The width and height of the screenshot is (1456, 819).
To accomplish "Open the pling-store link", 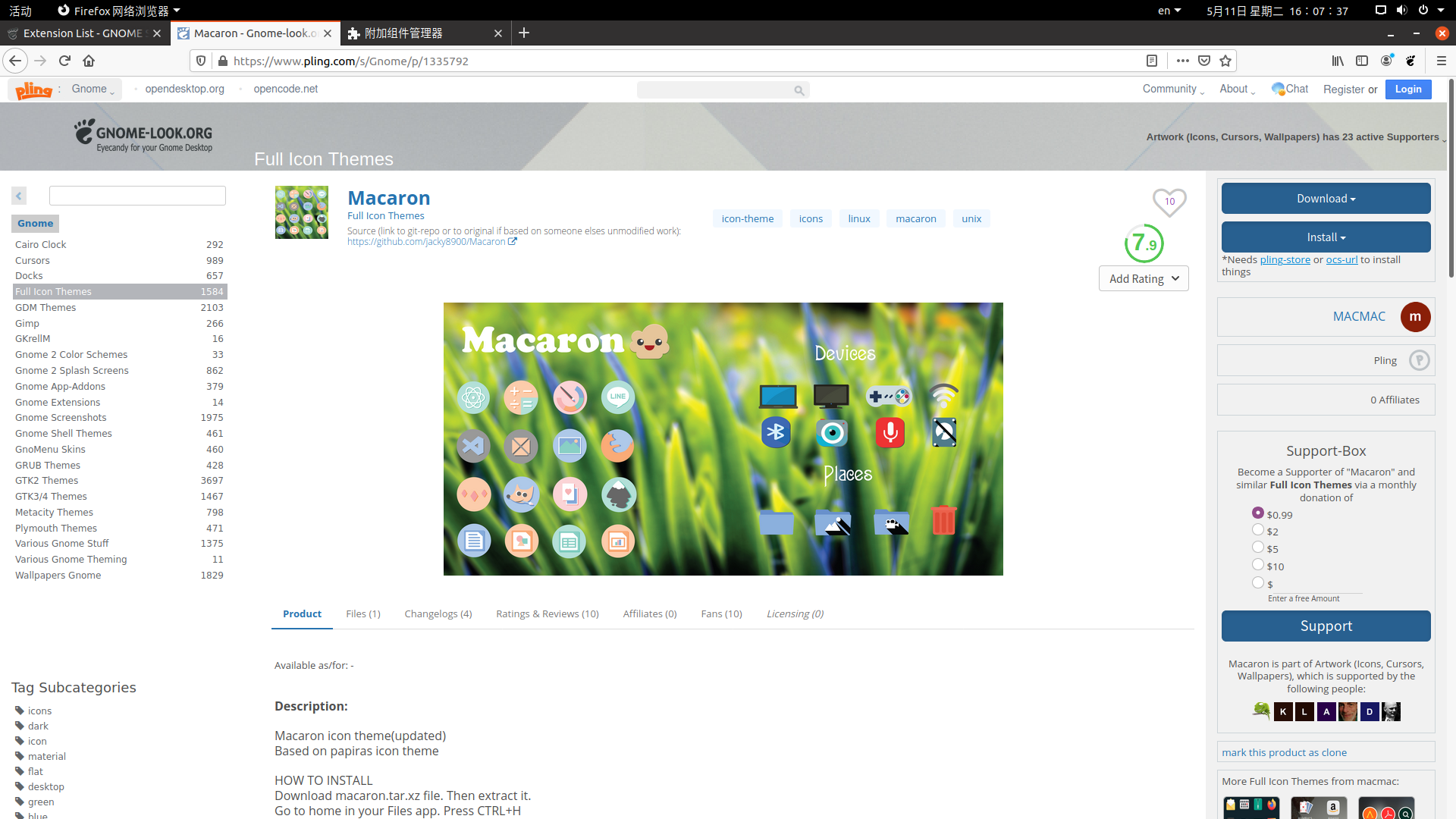I will [1285, 260].
